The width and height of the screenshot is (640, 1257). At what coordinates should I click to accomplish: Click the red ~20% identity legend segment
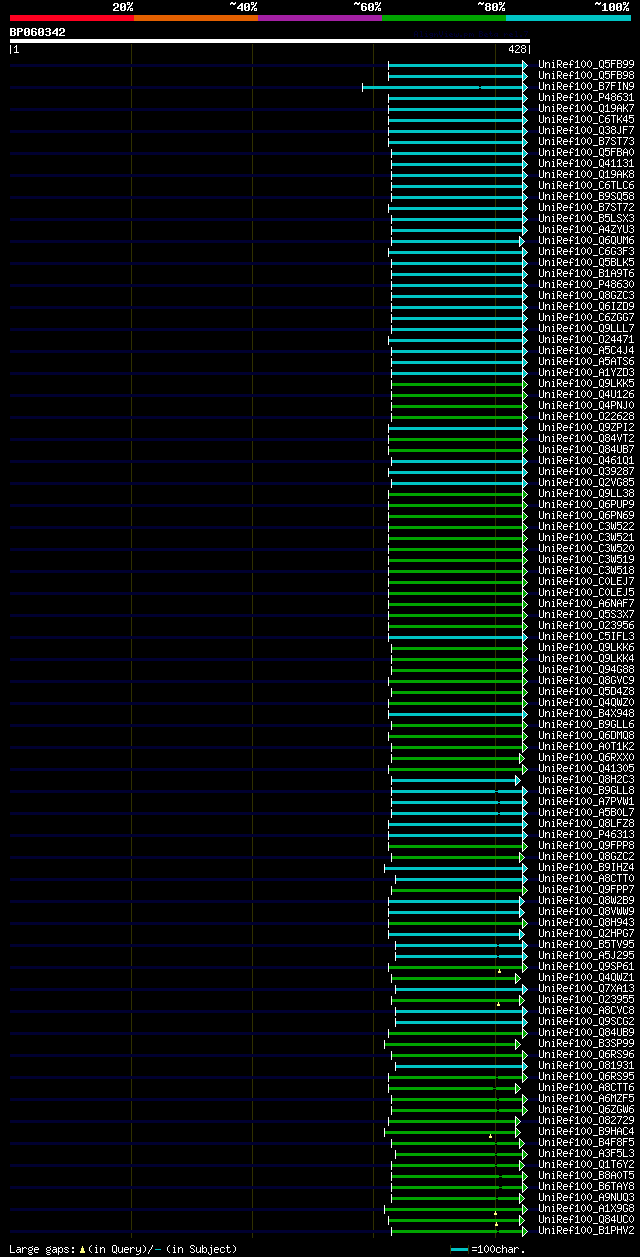(x=71, y=18)
